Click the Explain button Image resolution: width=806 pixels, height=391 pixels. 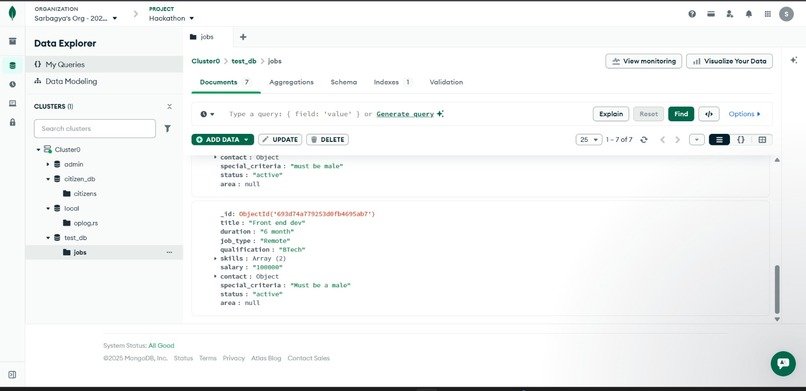point(611,114)
